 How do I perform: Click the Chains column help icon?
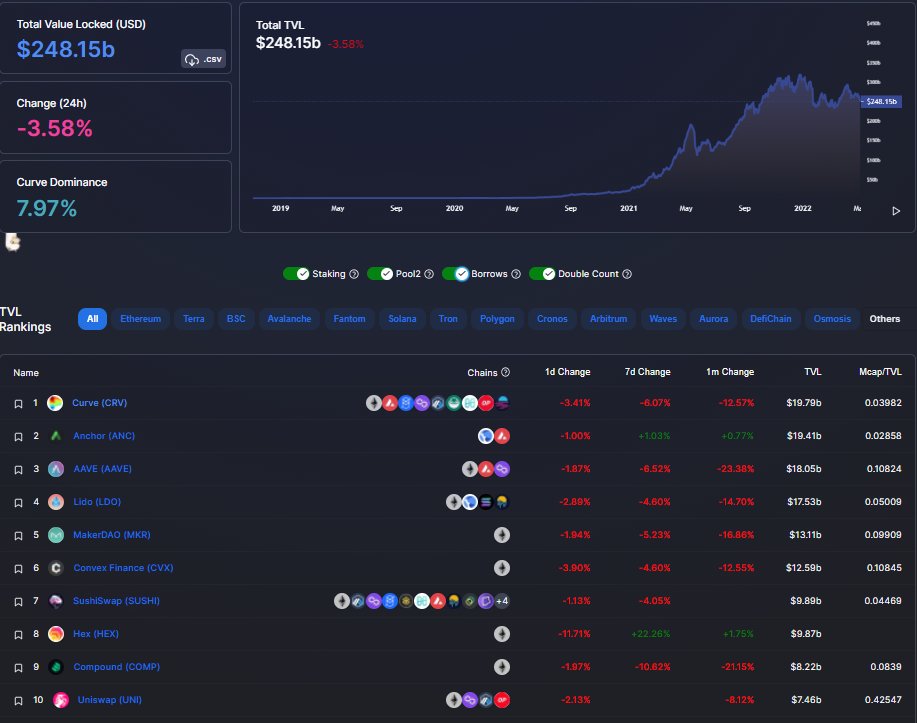(505, 372)
